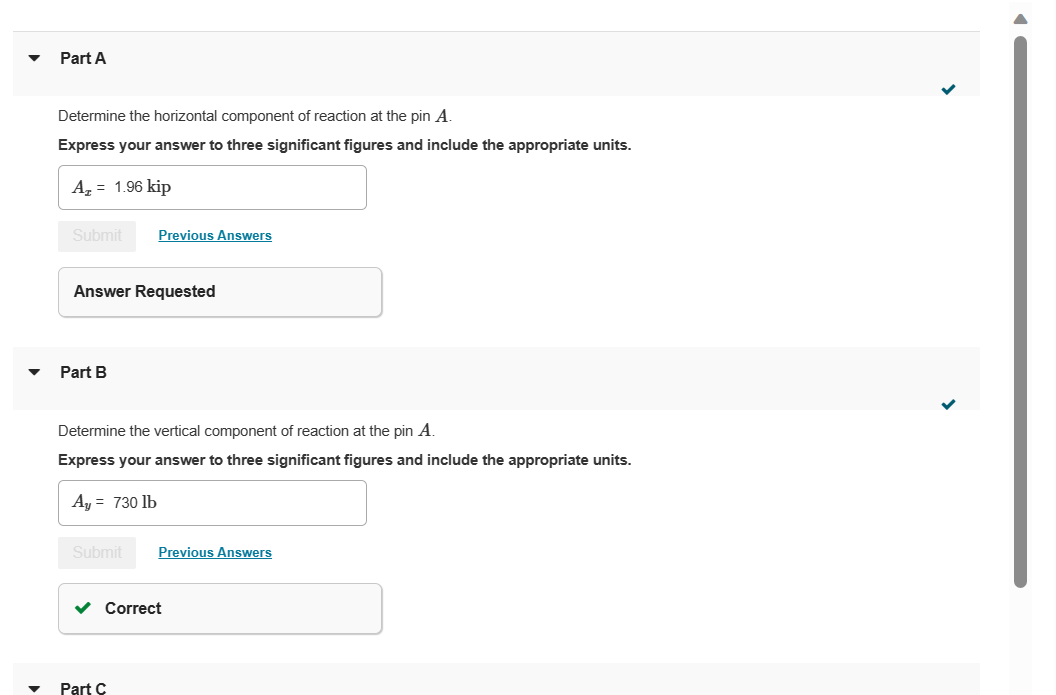
Task: Open Previous Answers for Part A
Action: [x=215, y=235]
